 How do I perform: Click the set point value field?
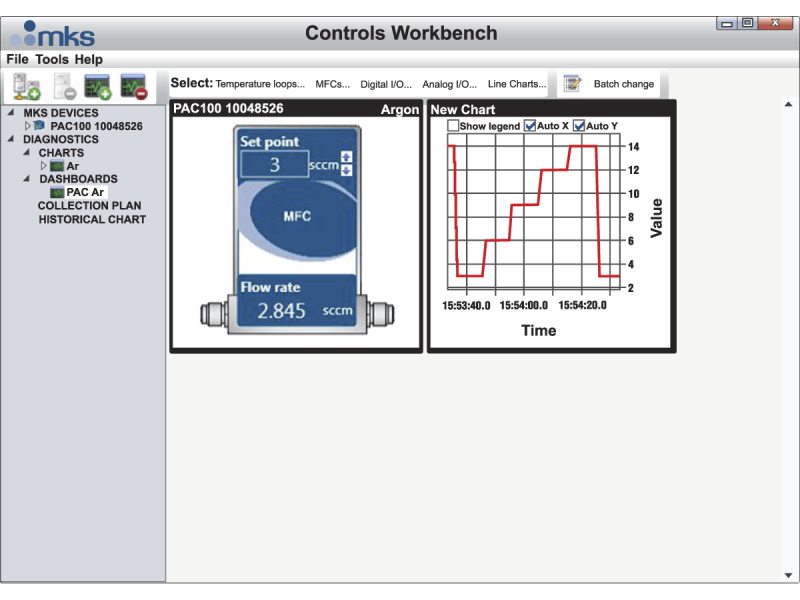[x=275, y=165]
